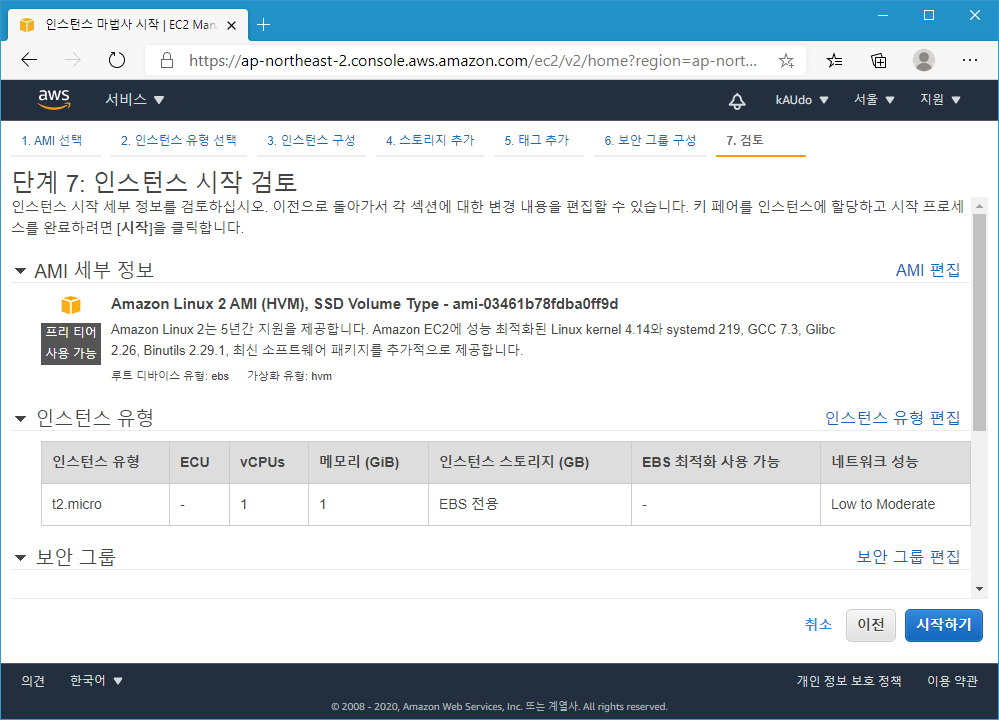
Task: Collapse the AMI 세부 정보 section
Action: click(20, 271)
